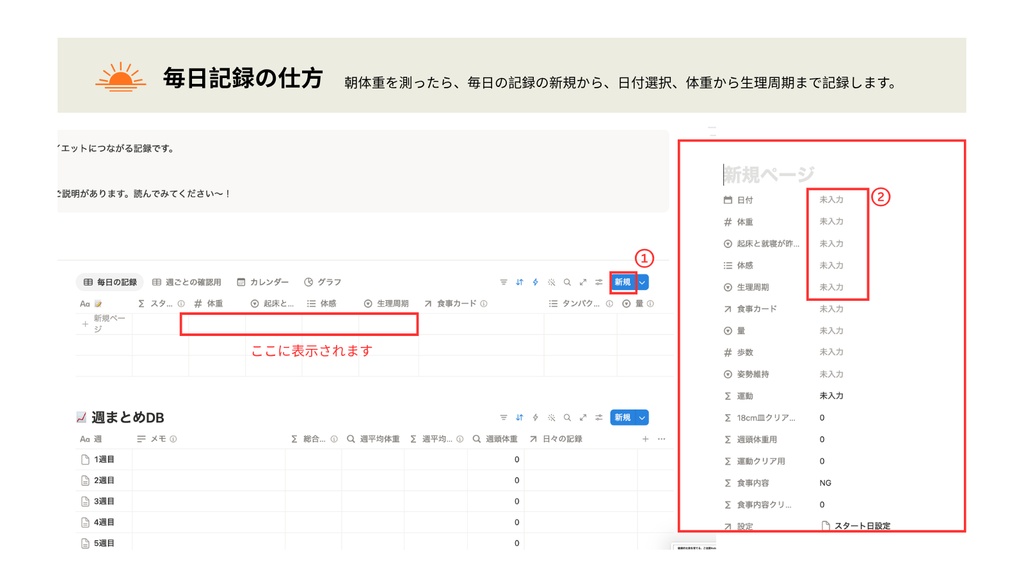Click 新規 button in 週まとめDB database
The image size is (1024, 576).
pos(622,417)
